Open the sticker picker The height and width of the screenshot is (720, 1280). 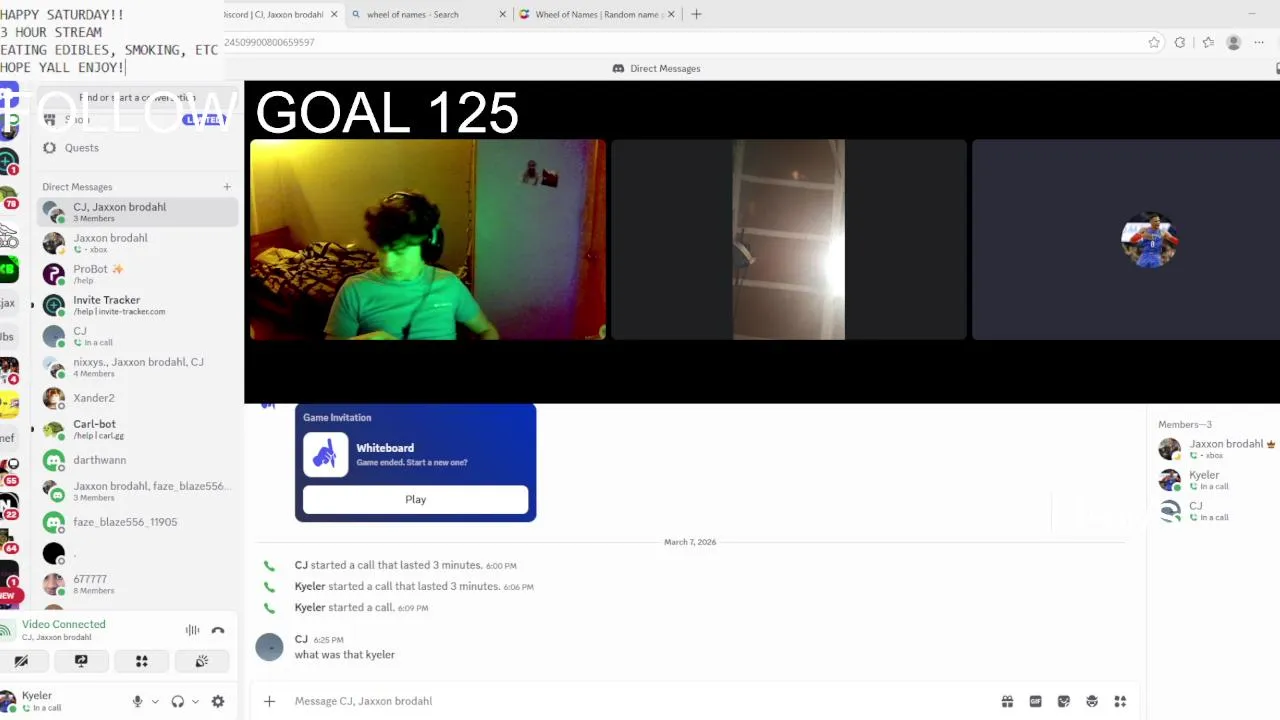click(1063, 701)
